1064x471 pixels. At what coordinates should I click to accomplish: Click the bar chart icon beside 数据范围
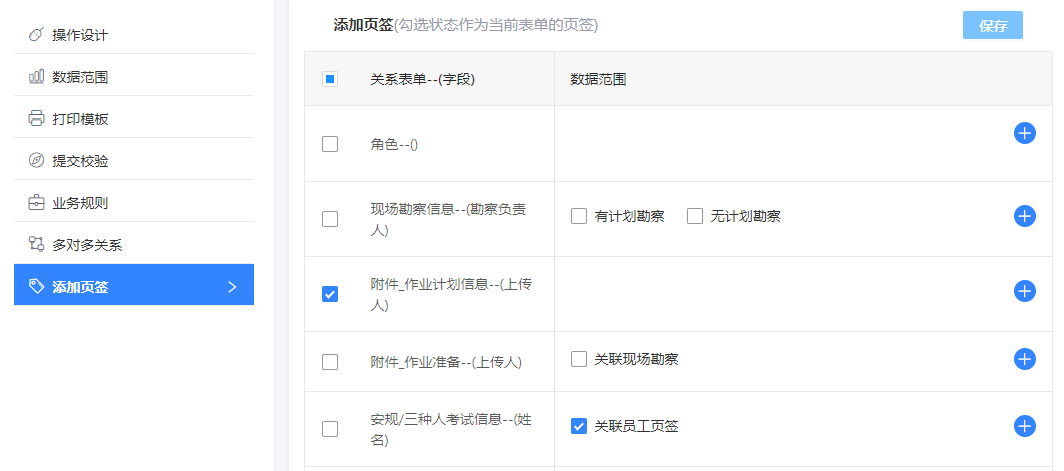(x=36, y=77)
